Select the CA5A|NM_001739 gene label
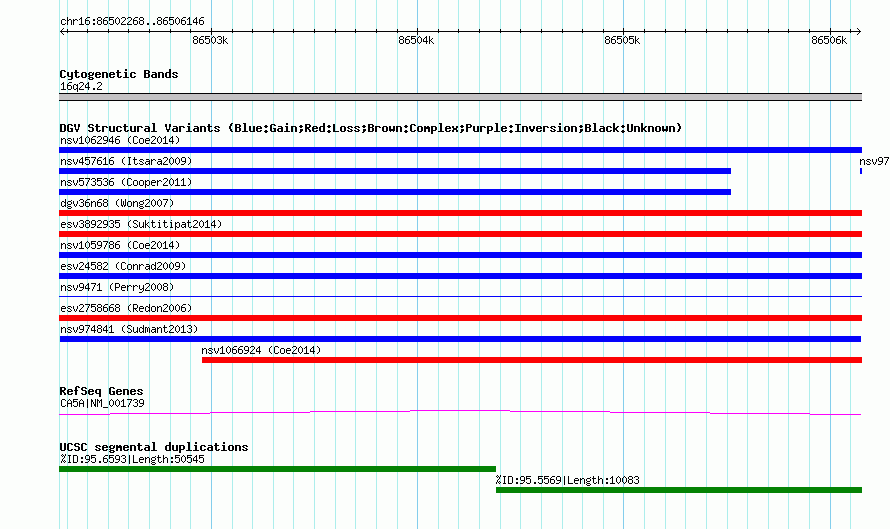 tap(102, 404)
